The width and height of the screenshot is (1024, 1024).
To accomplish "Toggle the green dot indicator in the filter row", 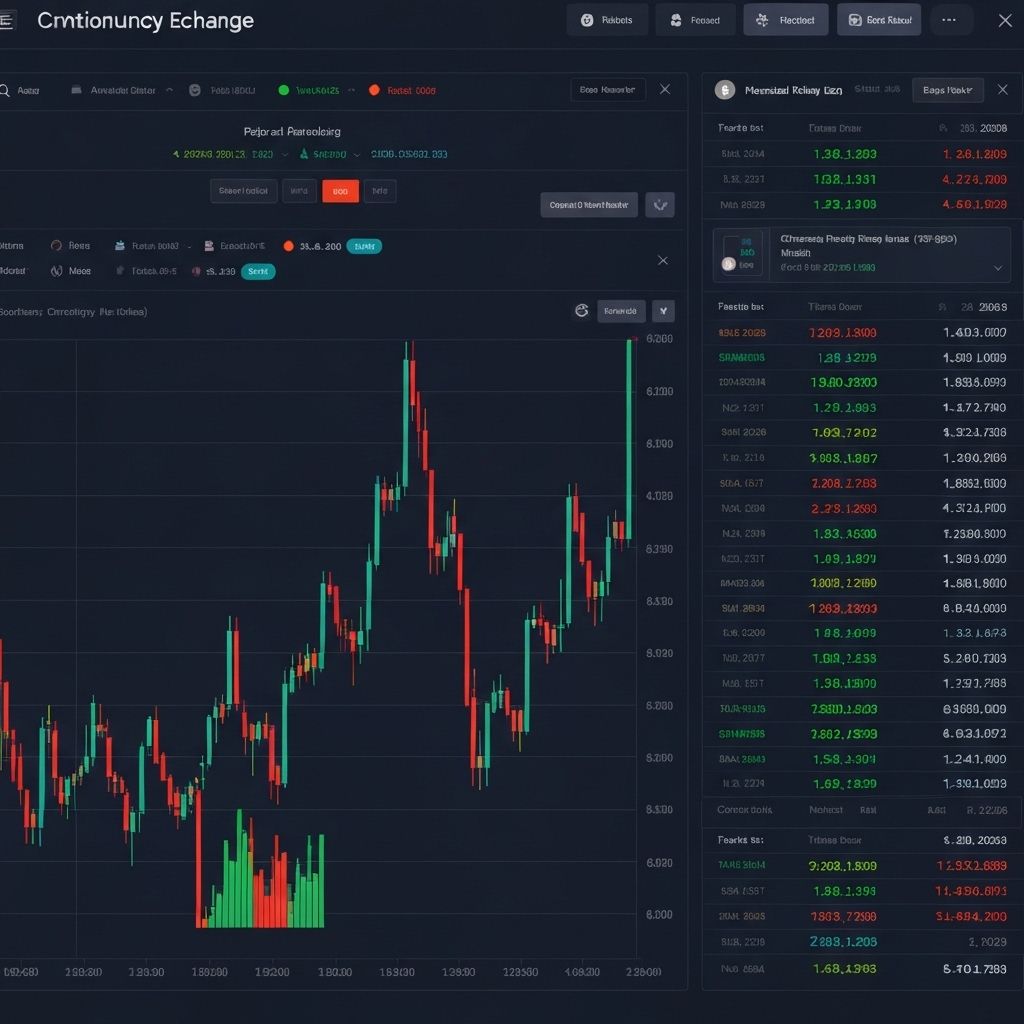I will point(283,90).
